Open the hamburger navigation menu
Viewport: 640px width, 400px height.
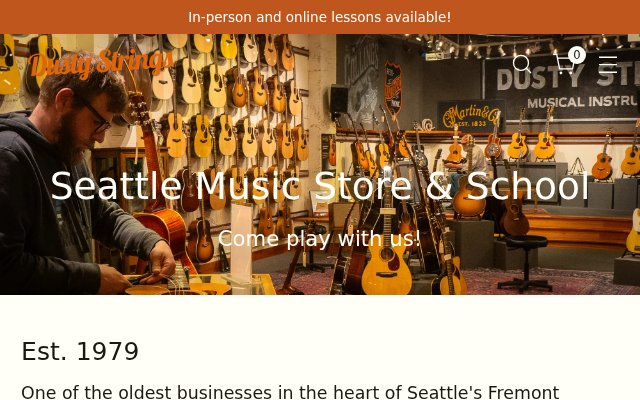point(608,64)
